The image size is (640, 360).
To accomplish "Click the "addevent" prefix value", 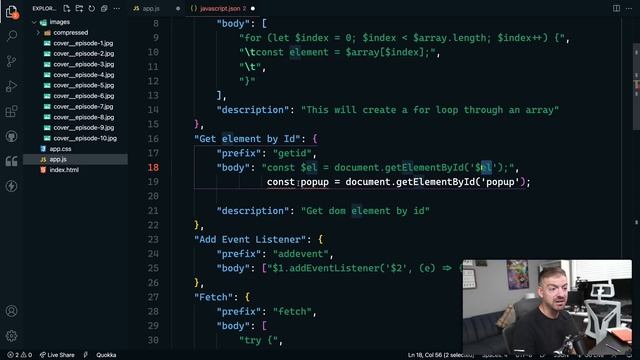I will [300, 254].
